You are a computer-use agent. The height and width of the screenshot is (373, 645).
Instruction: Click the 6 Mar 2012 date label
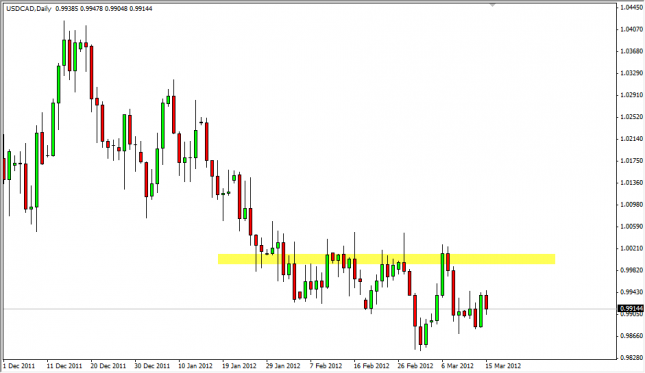click(x=457, y=366)
